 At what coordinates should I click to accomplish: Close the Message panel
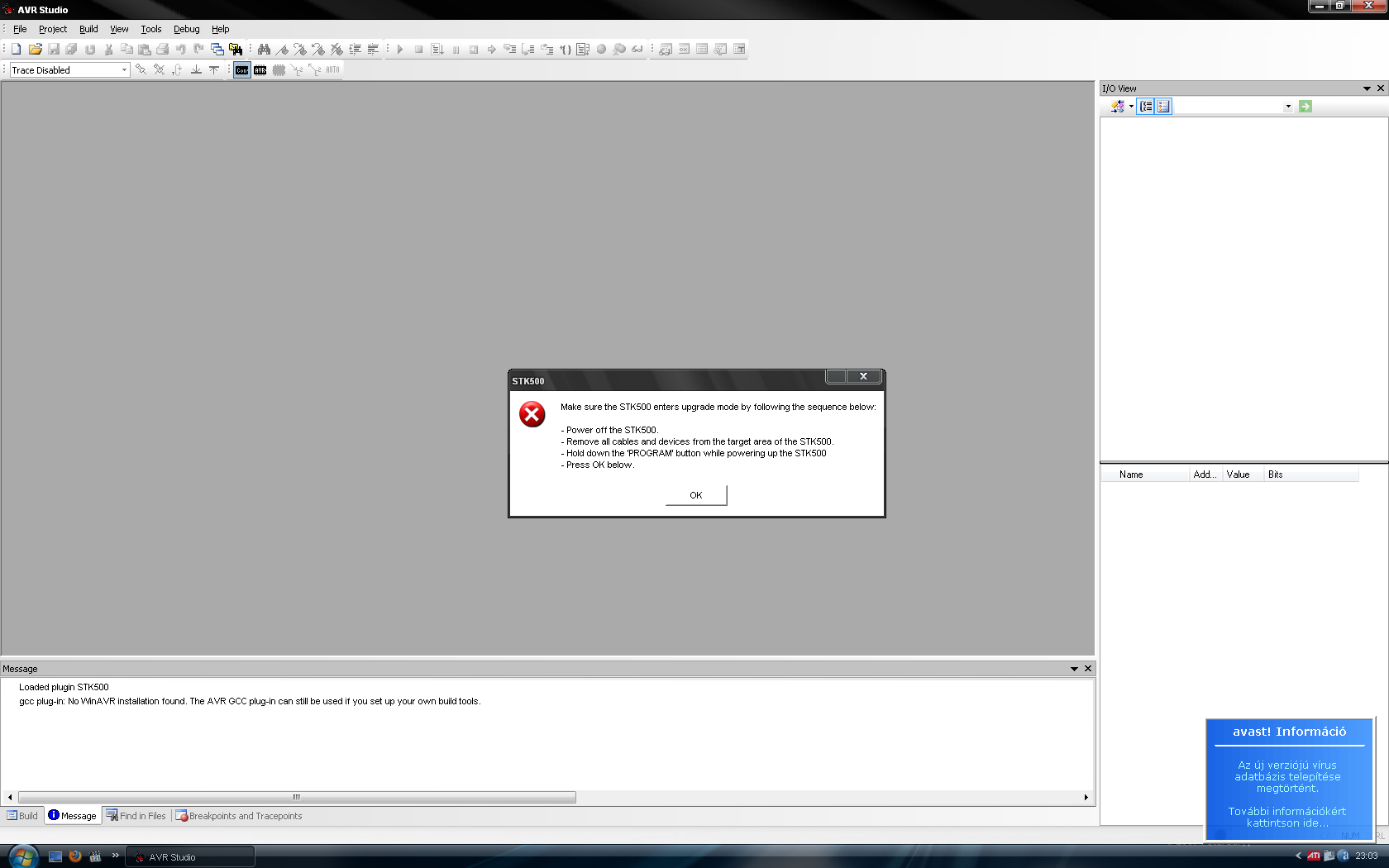click(1088, 669)
